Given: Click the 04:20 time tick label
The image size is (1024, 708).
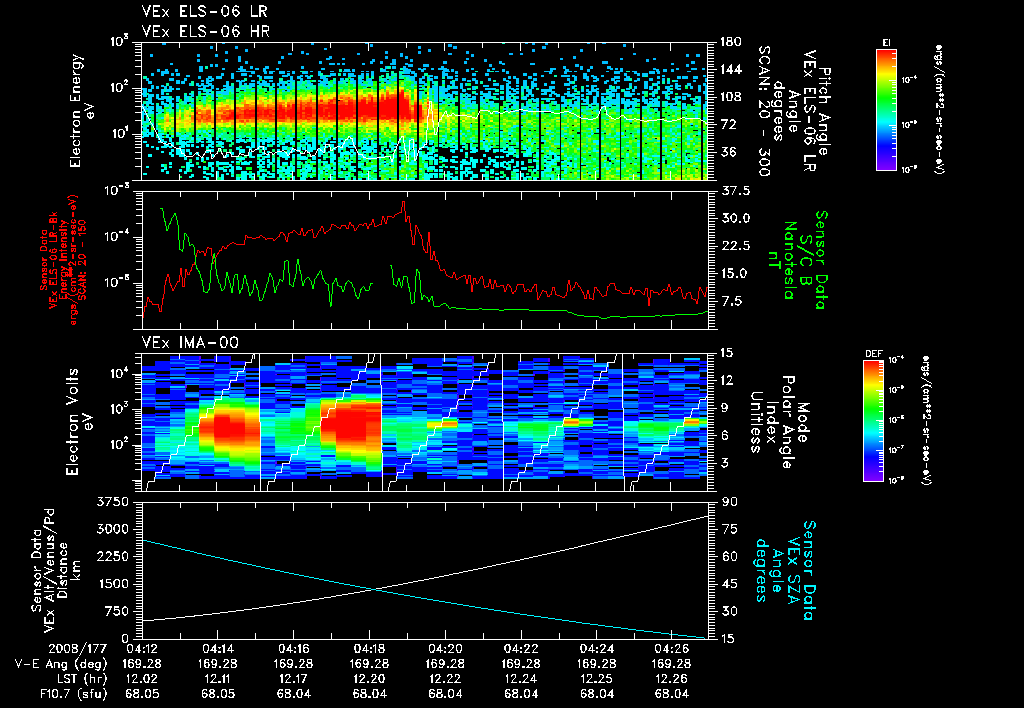Looking at the screenshot, I should (x=445, y=650).
